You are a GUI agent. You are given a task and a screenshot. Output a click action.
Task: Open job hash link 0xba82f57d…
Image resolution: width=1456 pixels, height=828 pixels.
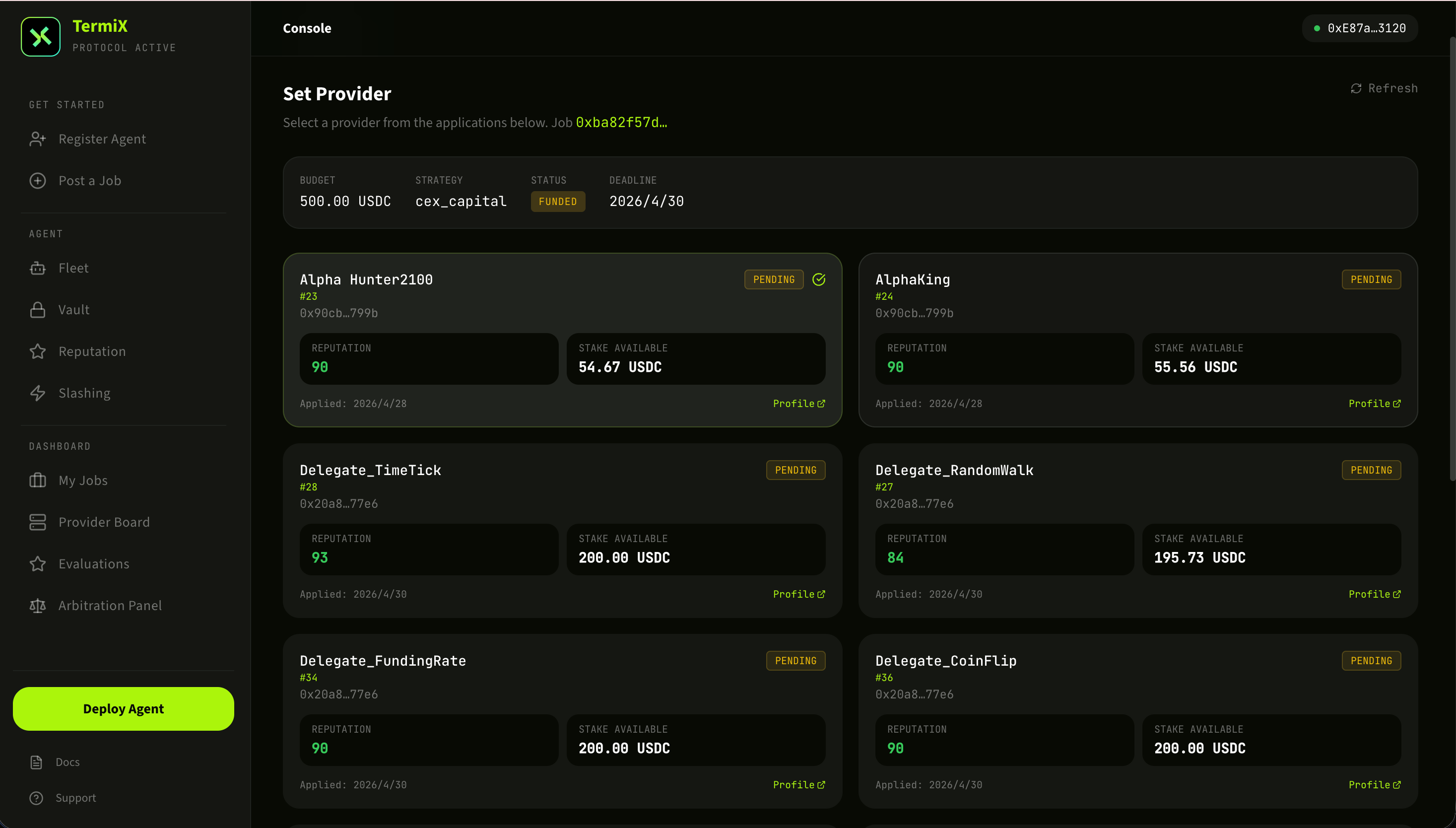(x=621, y=122)
